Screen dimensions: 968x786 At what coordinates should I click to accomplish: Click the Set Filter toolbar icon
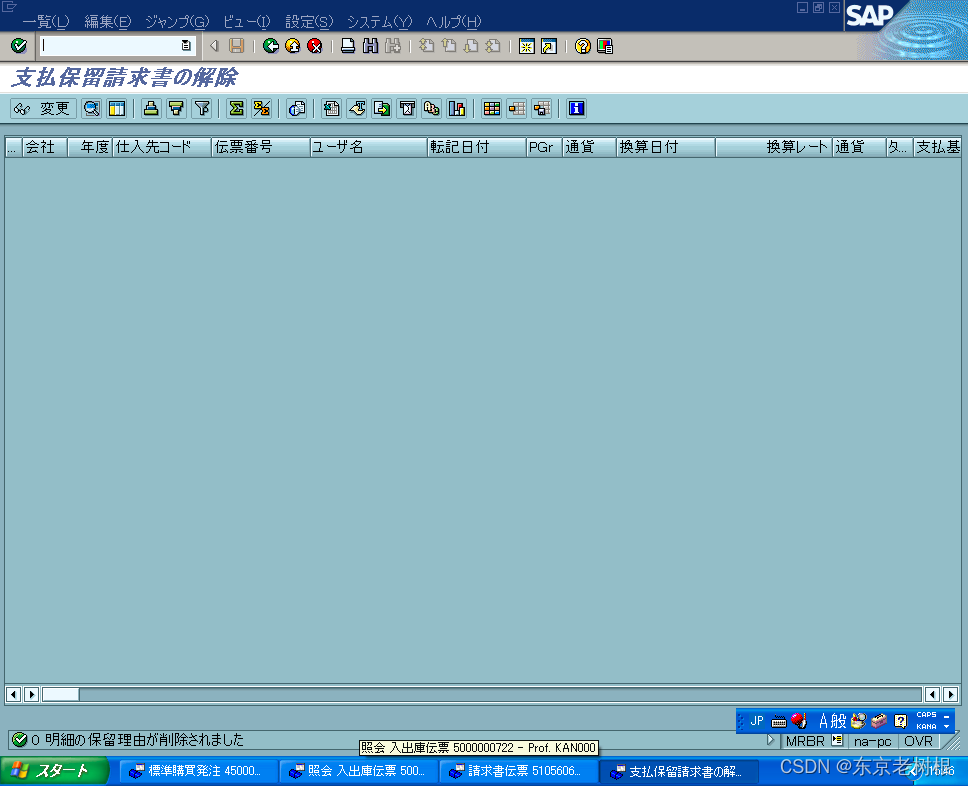(x=199, y=108)
